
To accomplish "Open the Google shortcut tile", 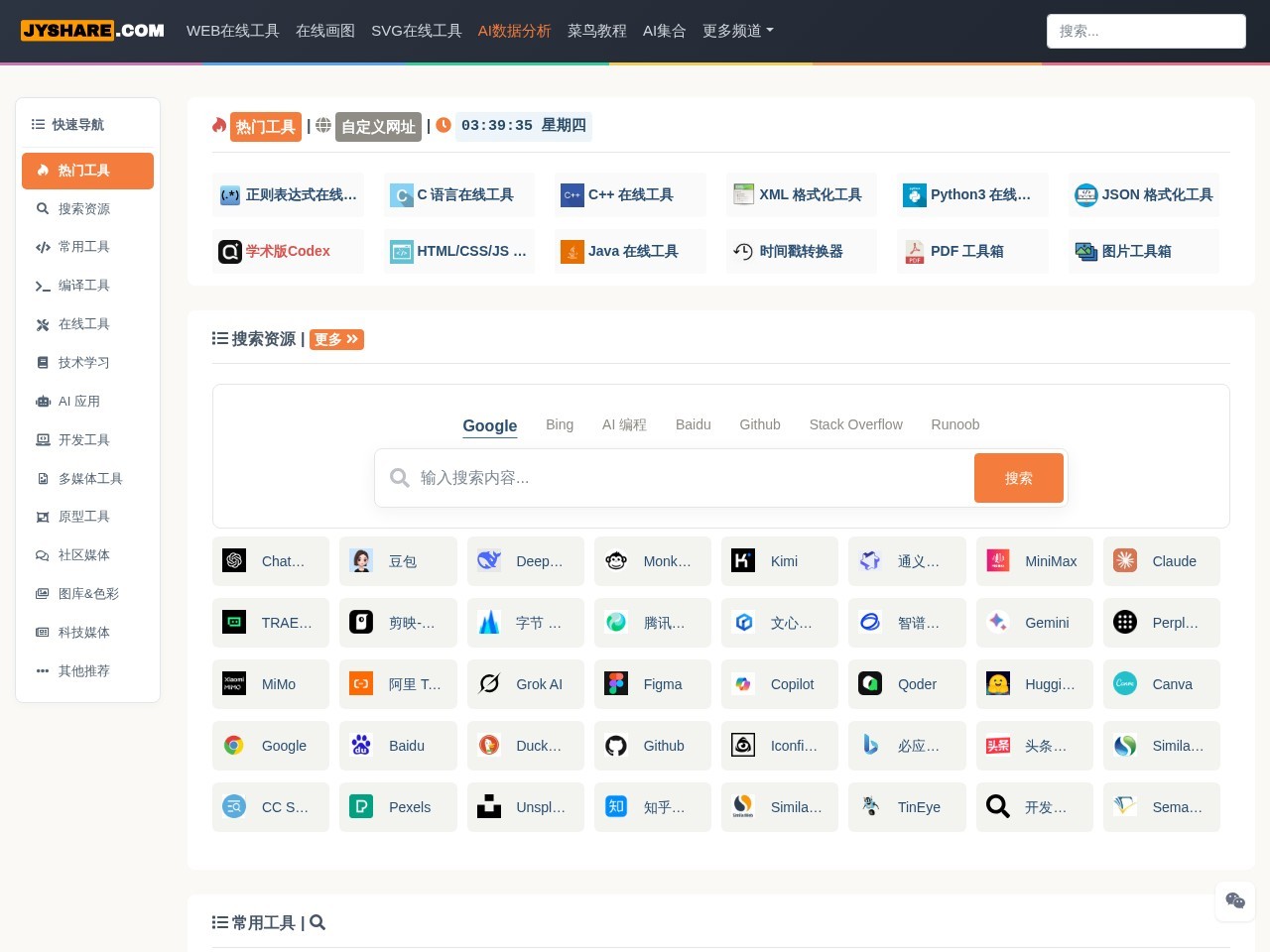I will click(x=271, y=746).
